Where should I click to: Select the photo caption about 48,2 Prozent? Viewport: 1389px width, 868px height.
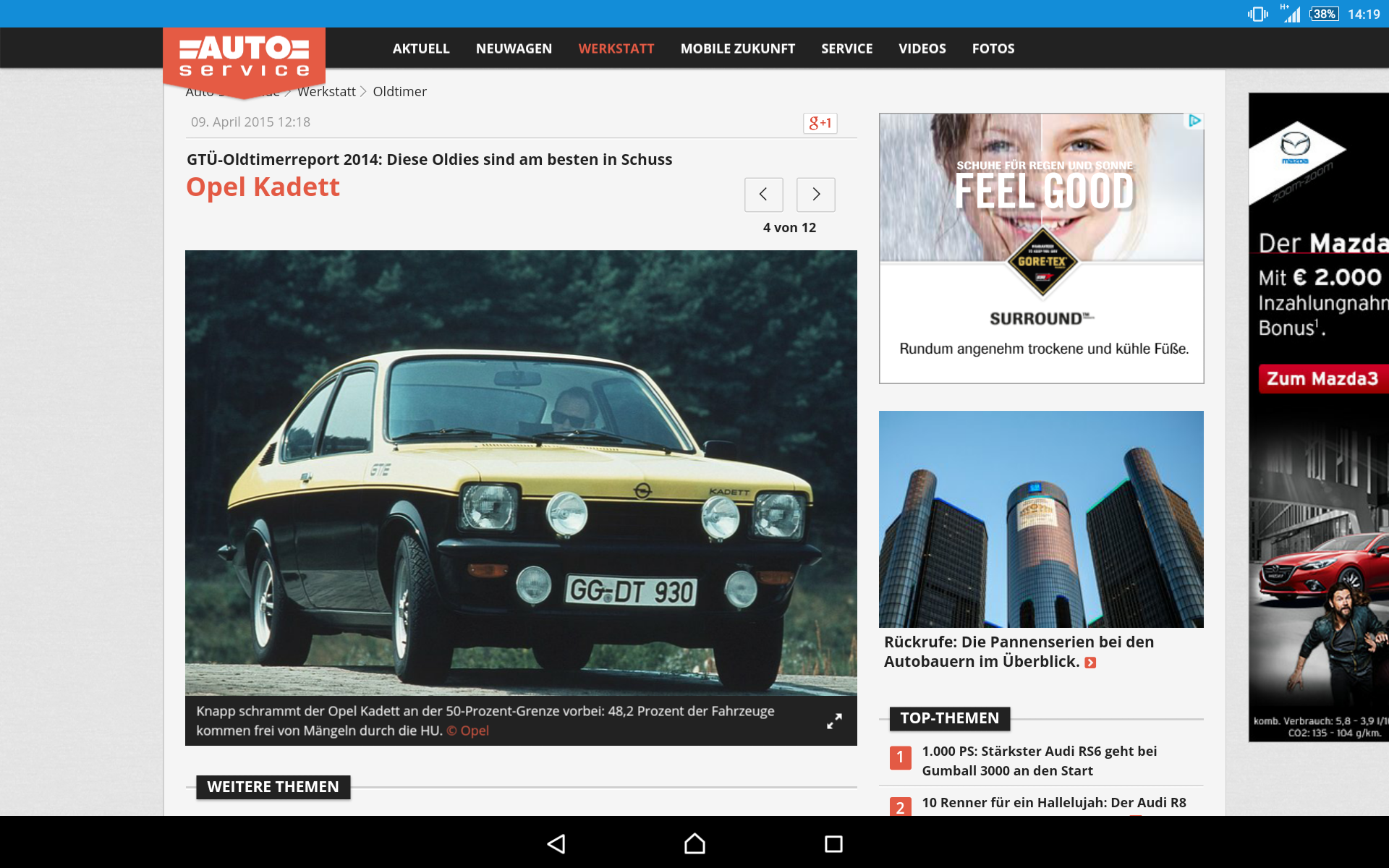(485, 720)
